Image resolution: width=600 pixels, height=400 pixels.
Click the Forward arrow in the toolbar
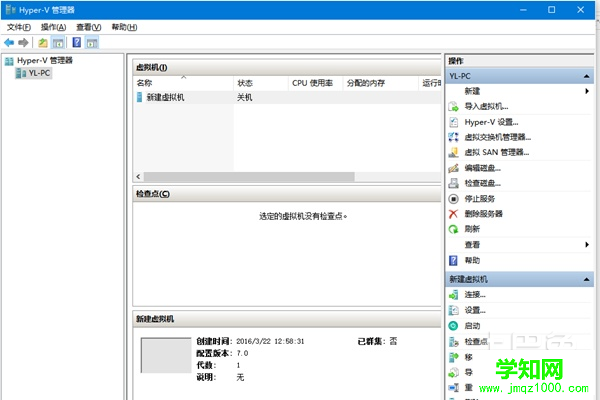click(x=23, y=42)
